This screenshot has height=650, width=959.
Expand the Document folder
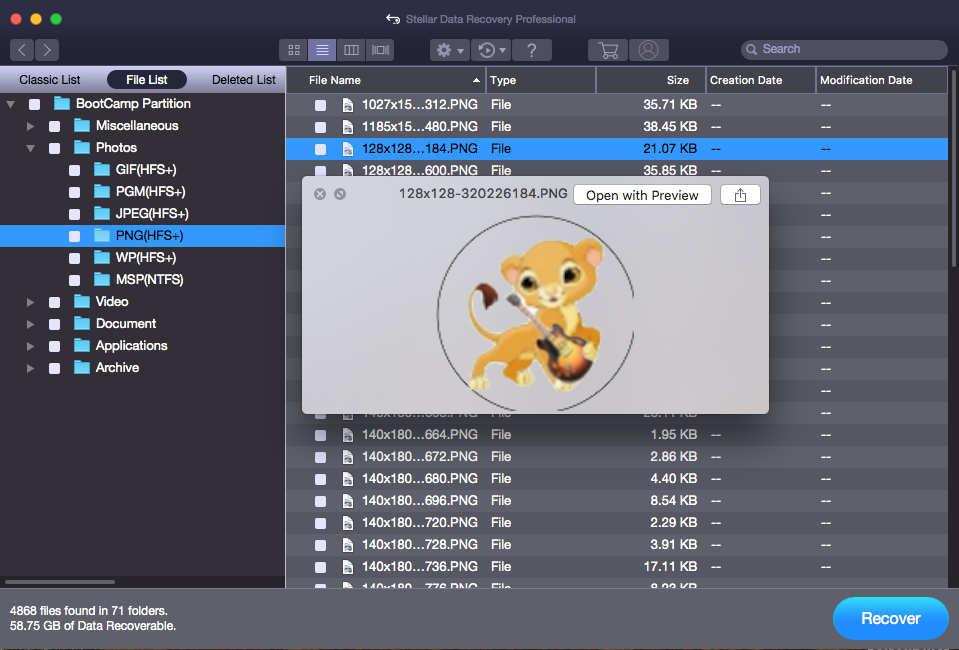coord(30,325)
